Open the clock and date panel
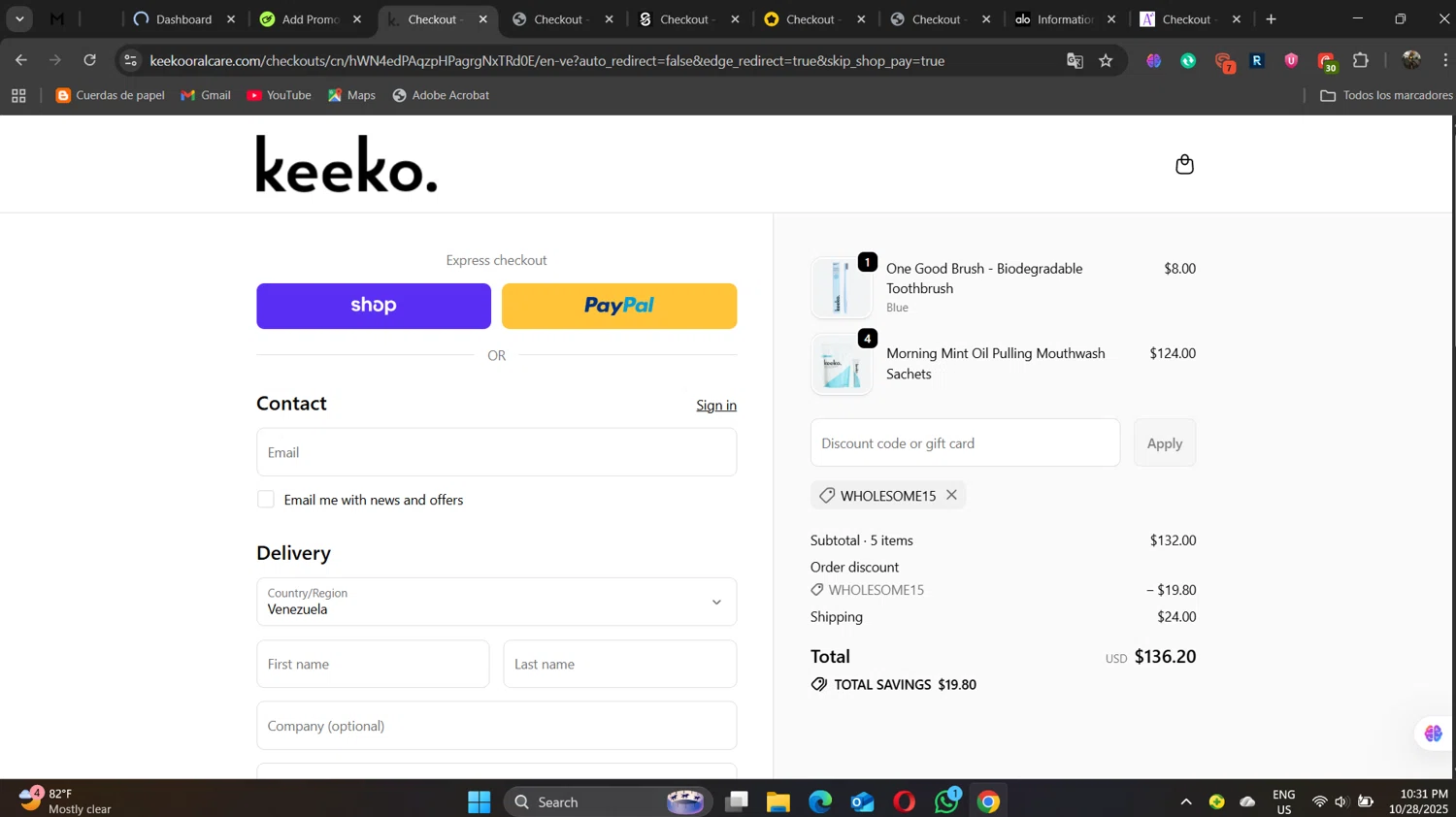This screenshot has height=817, width=1456. [x=1418, y=801]
